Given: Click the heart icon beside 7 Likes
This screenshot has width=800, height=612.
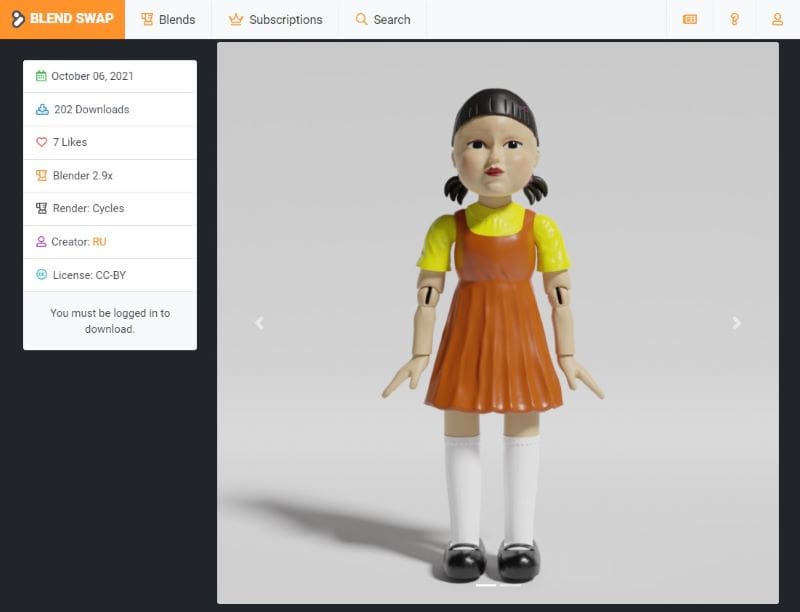Looking at the screenshot, I should [41, 142].
